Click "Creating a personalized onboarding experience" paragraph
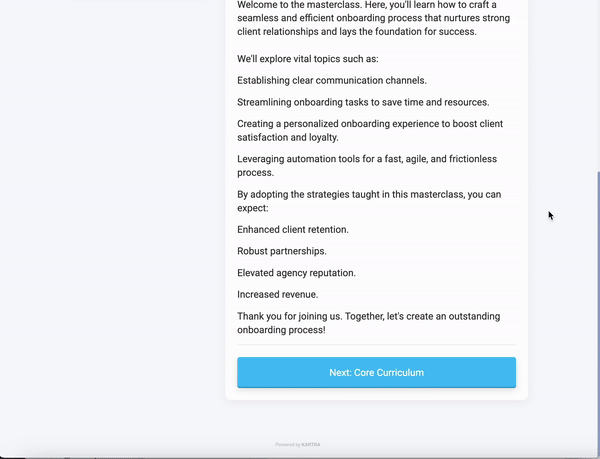 [x=370, y=131]
